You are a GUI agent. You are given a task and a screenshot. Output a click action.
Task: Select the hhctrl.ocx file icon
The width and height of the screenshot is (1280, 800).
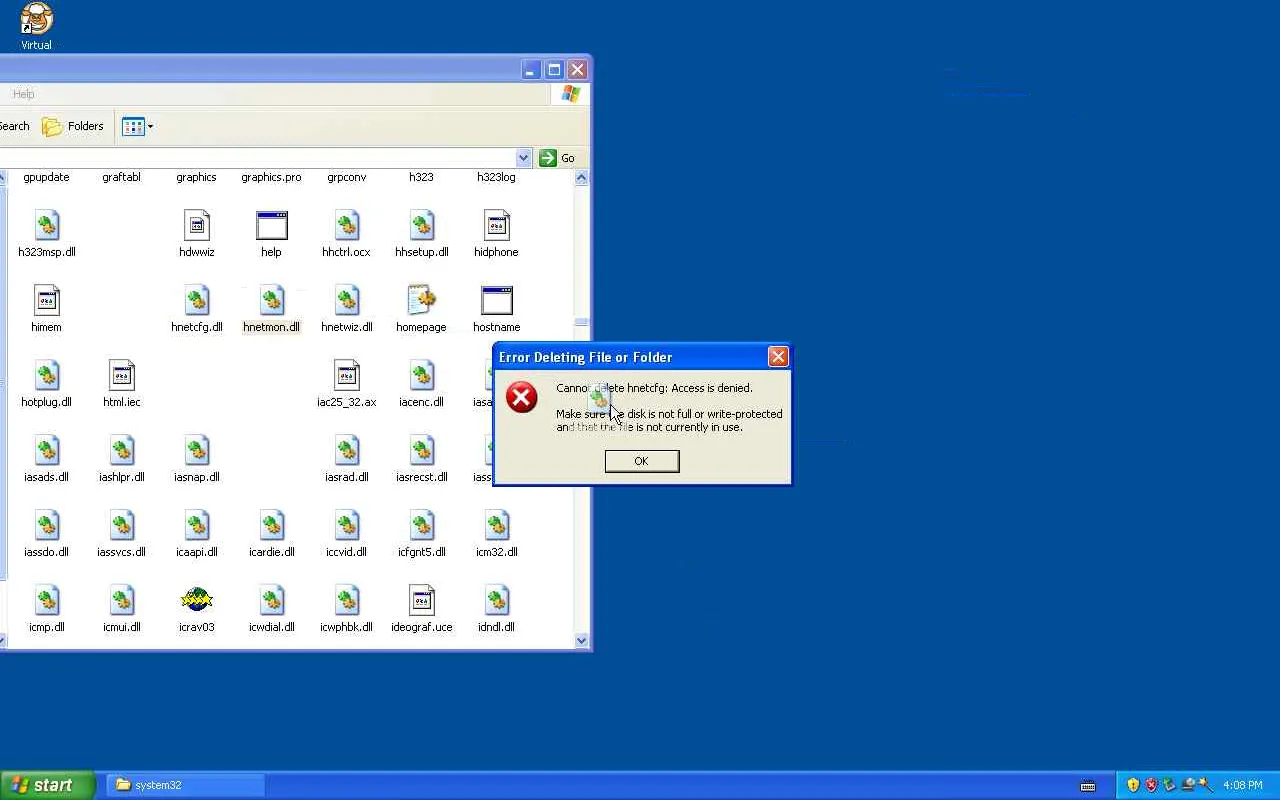click(347, 225)
